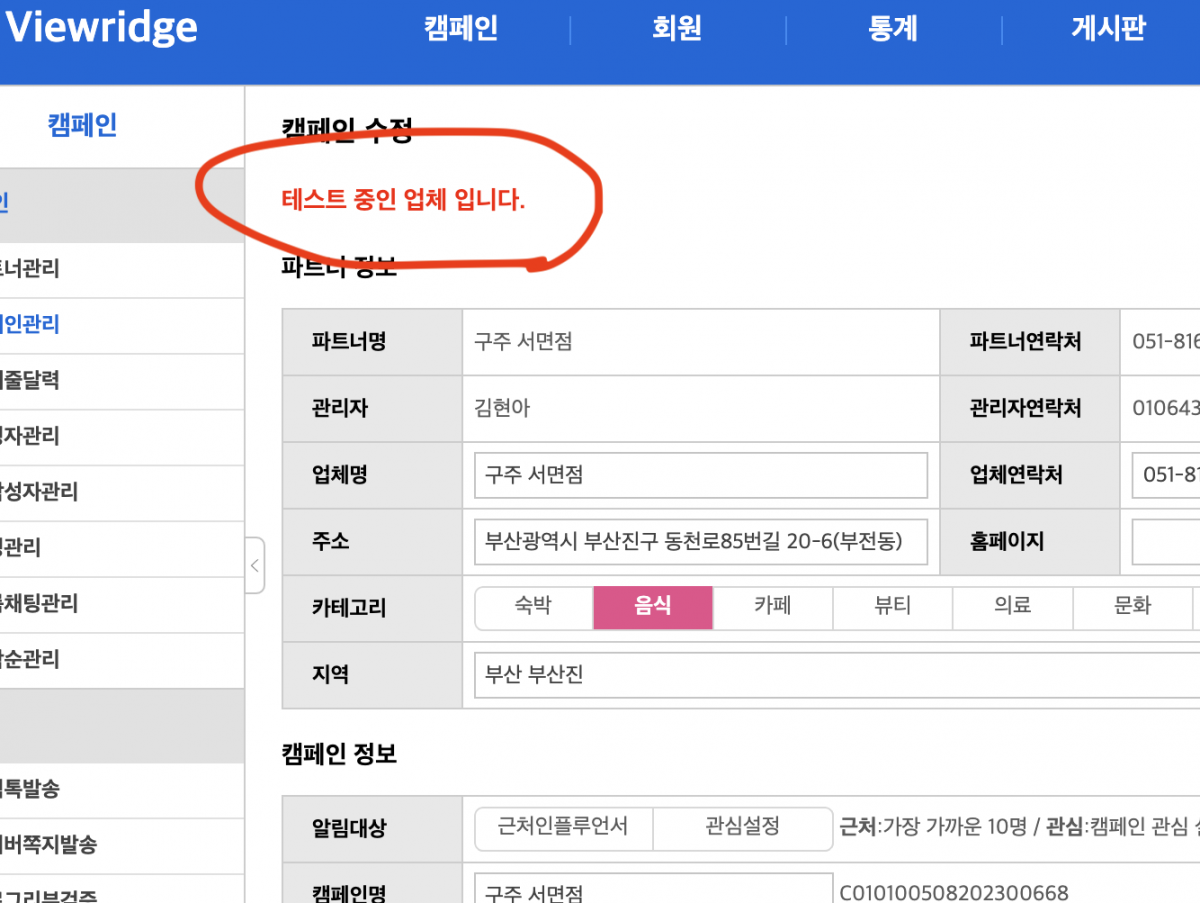
Task: Select the 음식 category option
Action: coord(653,607)
